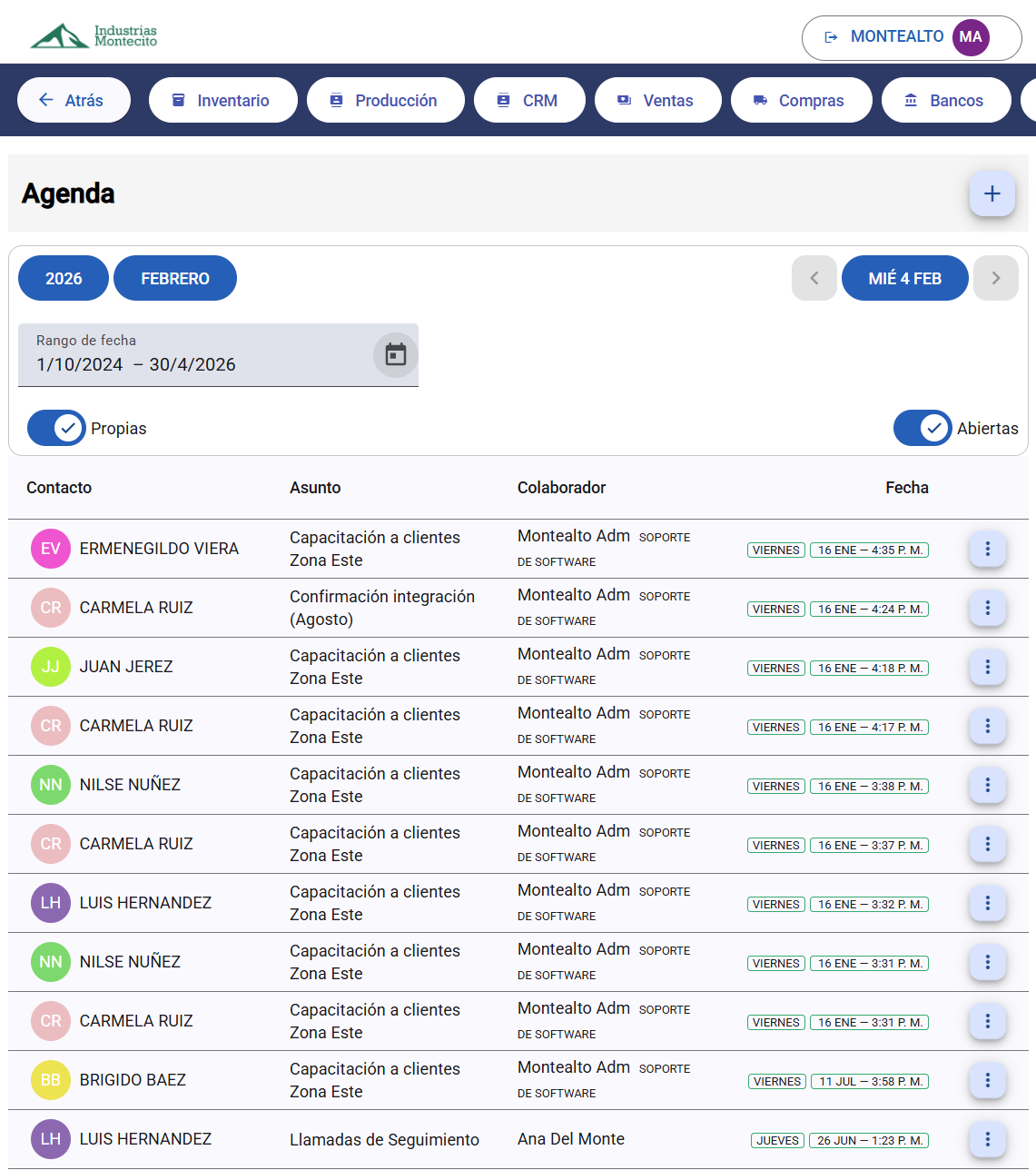Viewport: 1036px width, 1170px height.
Task: Open options menu for Ermenegildo Viera's appointment
Action: point(987,549)
